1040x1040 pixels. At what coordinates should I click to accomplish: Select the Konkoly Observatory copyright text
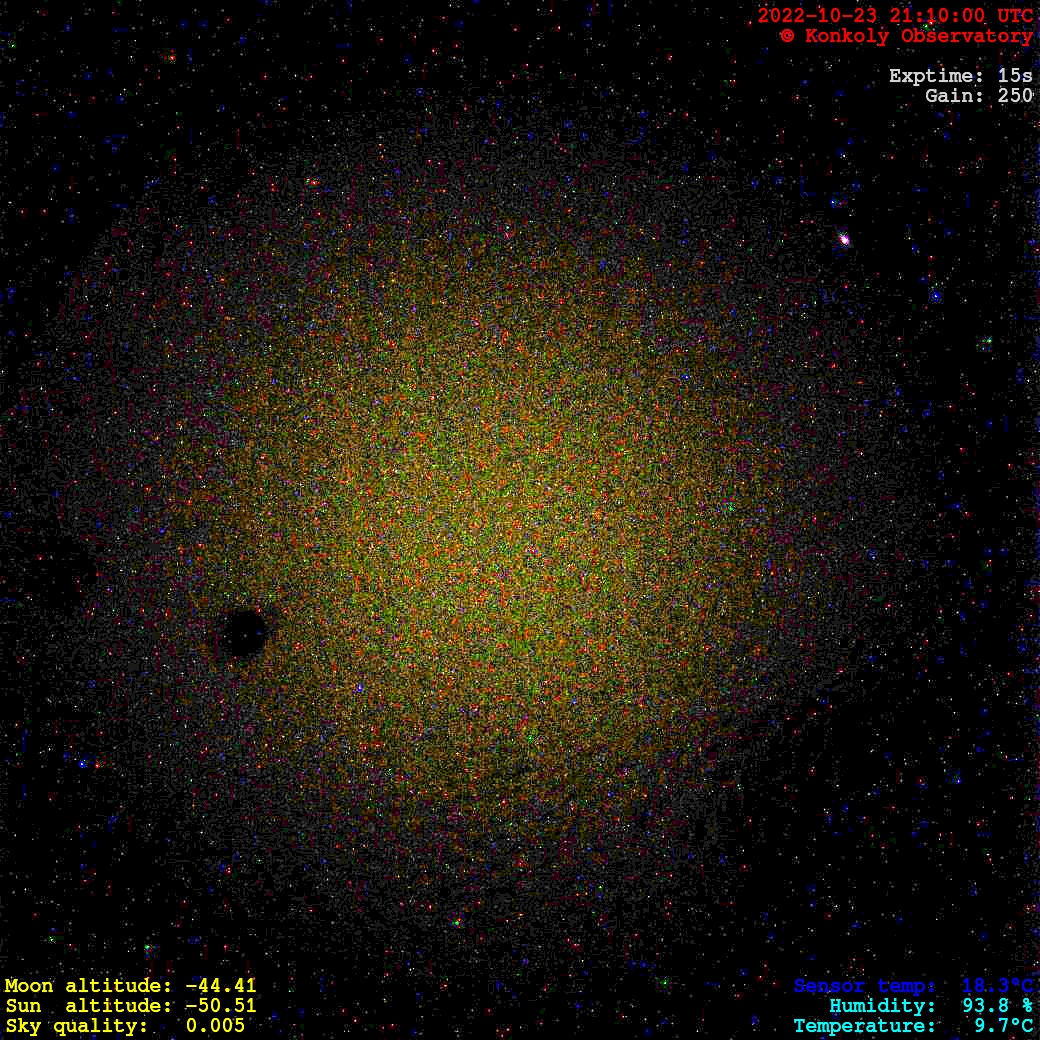pos(906,36)
